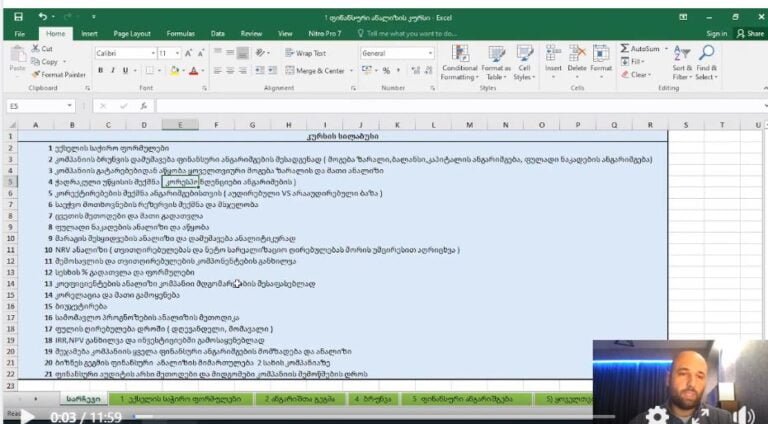Image resolution: width=768 pixels, height=424 pixels.
Task: Click the Name Box showing E5
Action: point(40,106)
